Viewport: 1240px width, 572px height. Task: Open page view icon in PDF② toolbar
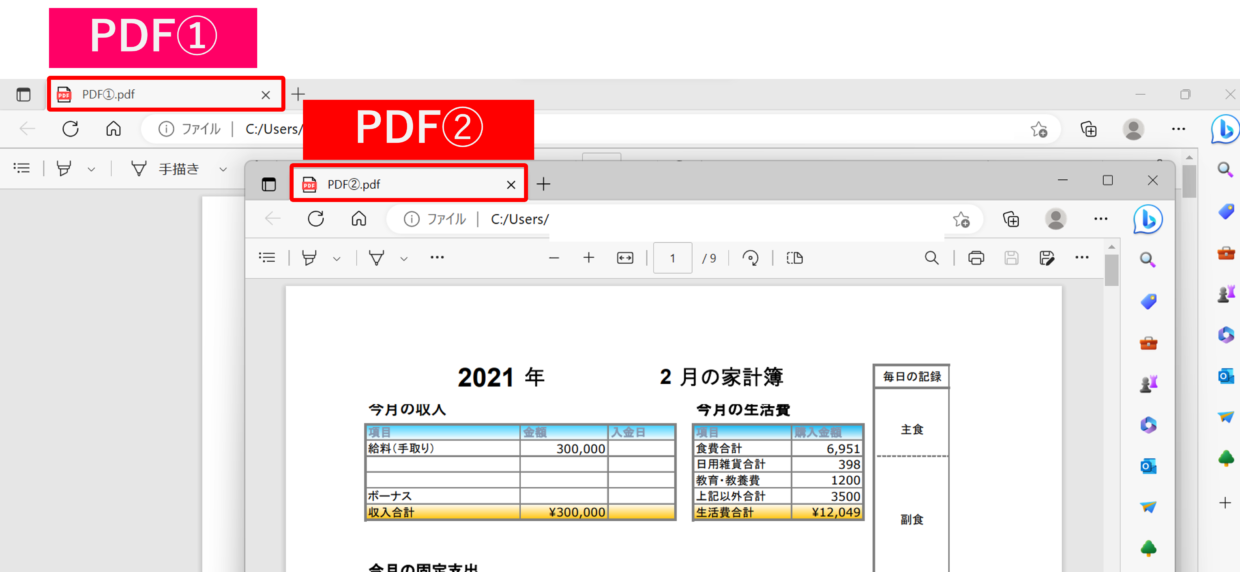pos(795,258)
